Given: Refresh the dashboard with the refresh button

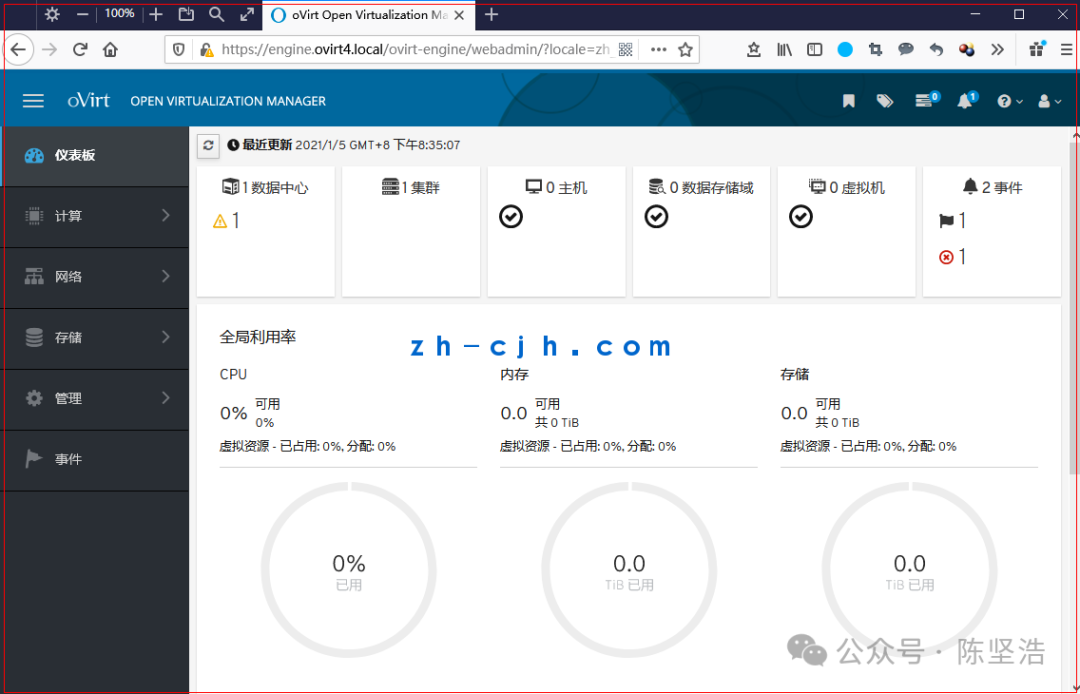Looking at the screenshot, I should pos(208,145).
